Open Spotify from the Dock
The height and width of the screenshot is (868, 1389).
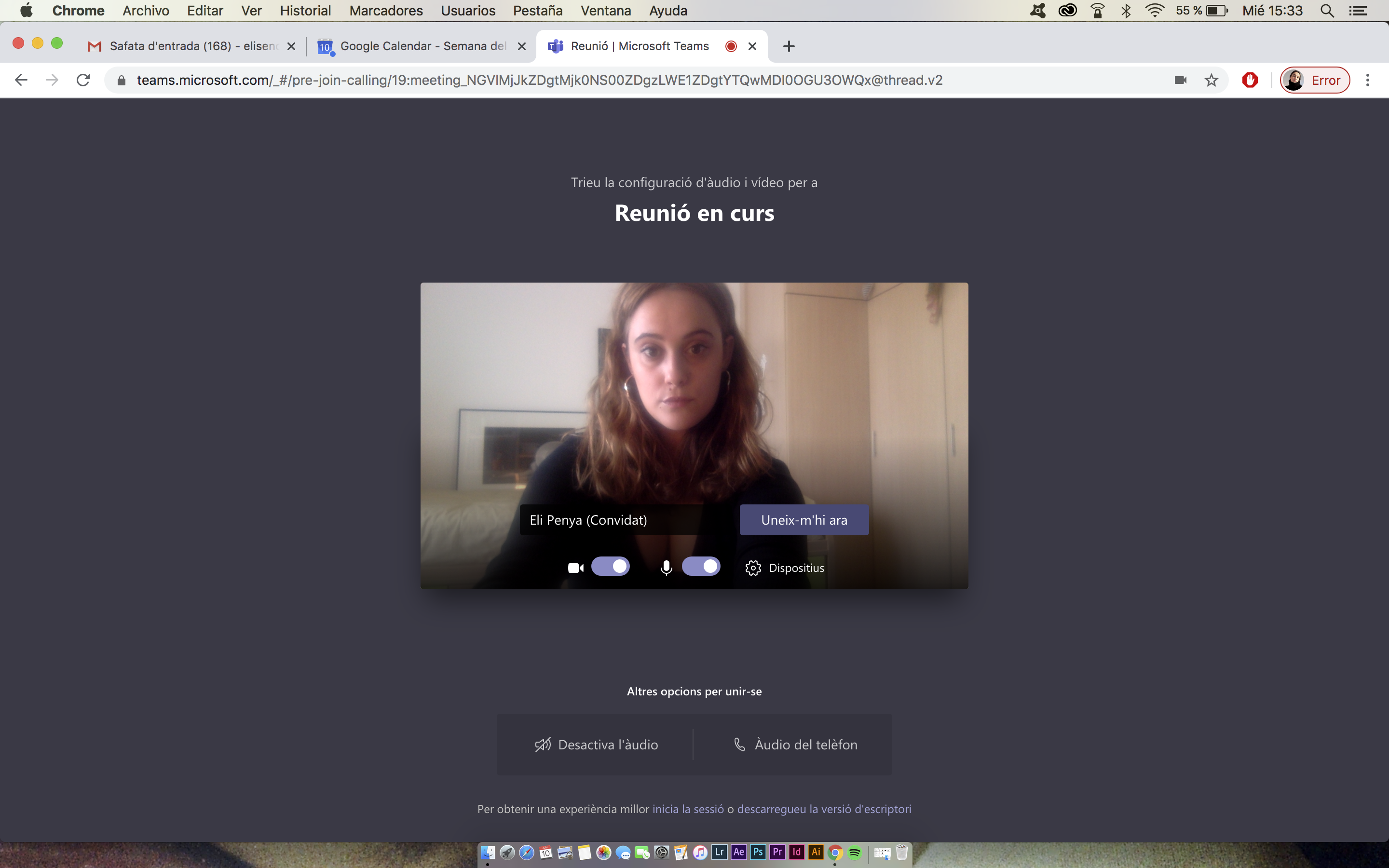(855, 853)
